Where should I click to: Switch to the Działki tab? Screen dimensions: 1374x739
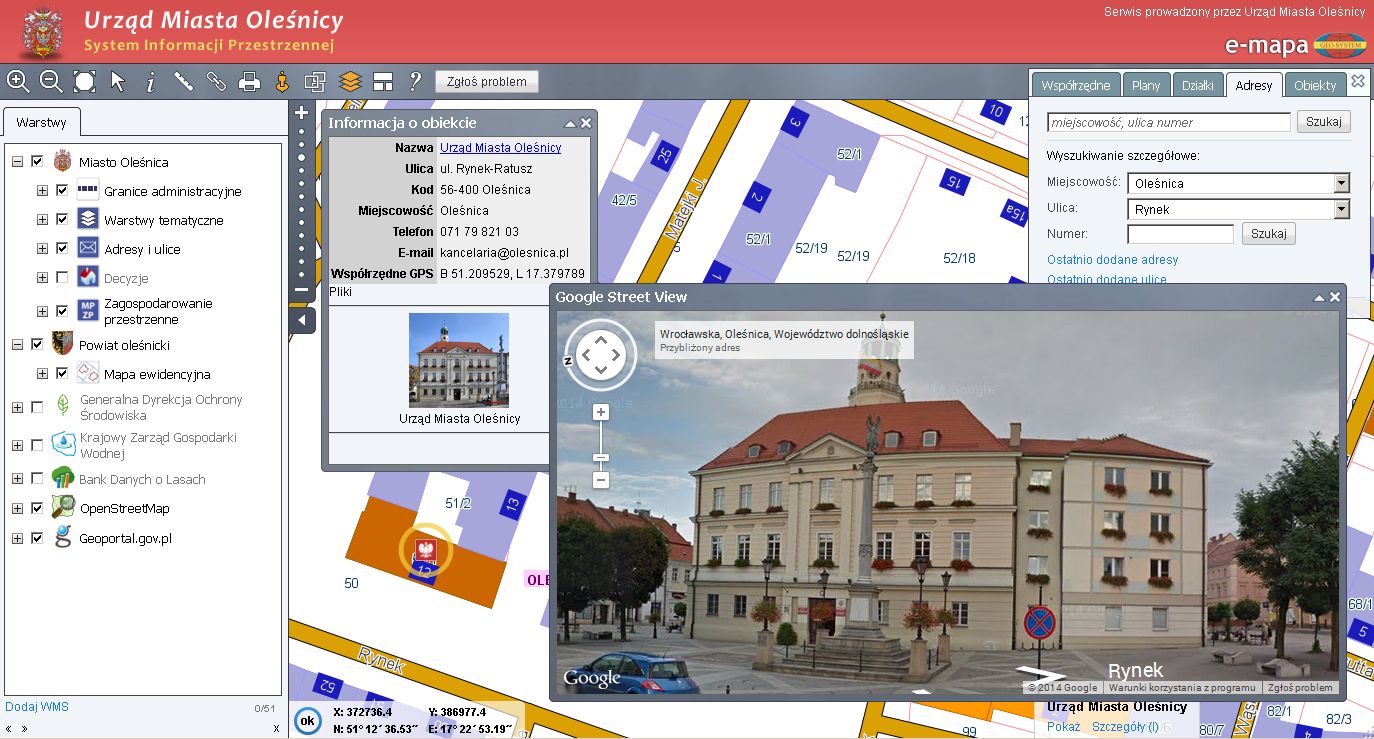pos(1198,85)
